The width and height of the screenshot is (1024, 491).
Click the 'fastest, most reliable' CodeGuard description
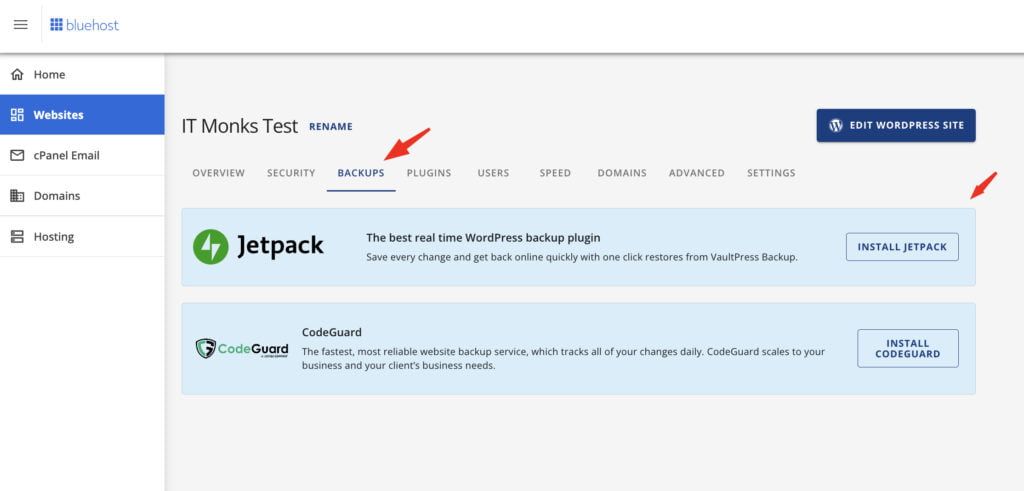pos(563,358)
